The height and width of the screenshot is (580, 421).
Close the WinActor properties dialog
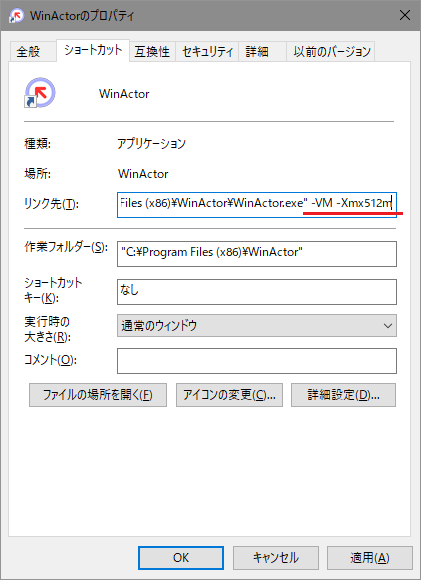click(405, 16)
